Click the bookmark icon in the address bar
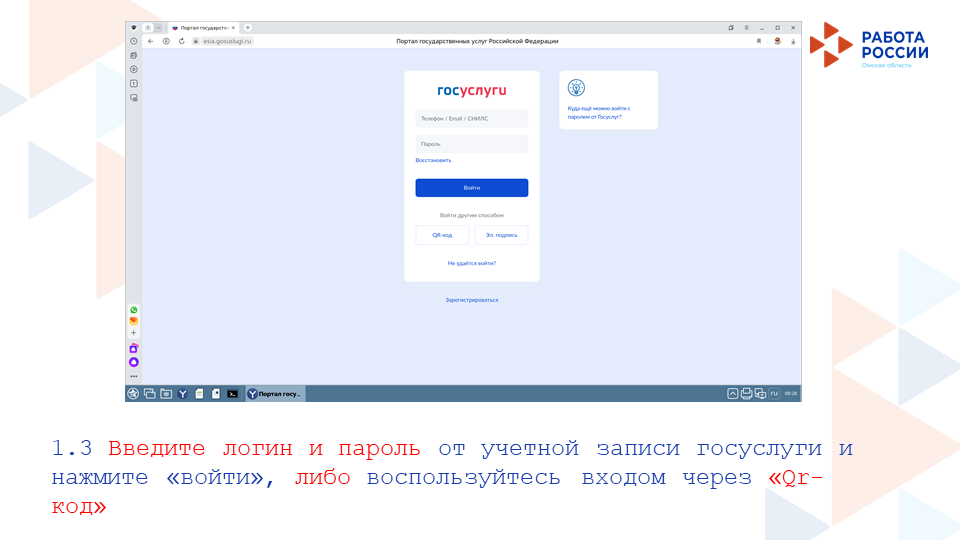Screen dimensions: 960x540 pos(759,41)
